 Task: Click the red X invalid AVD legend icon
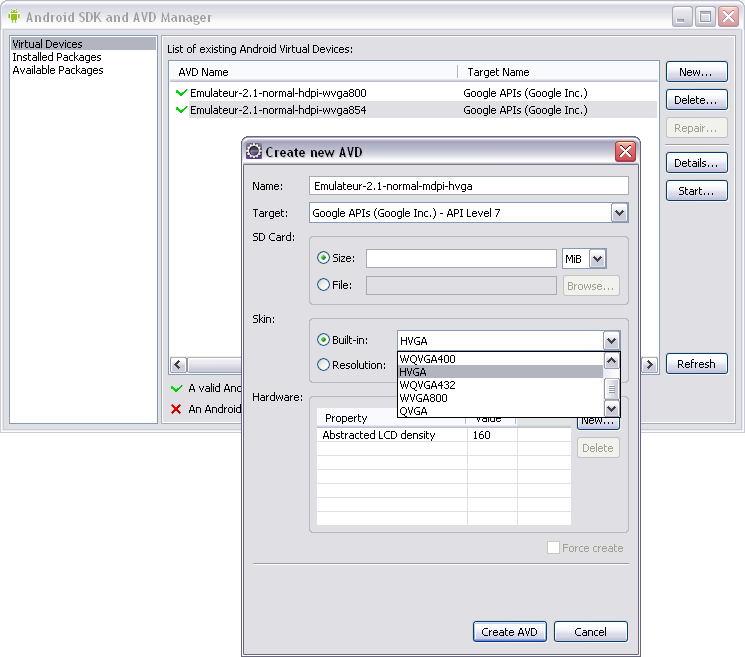click(x=178, y=408)
